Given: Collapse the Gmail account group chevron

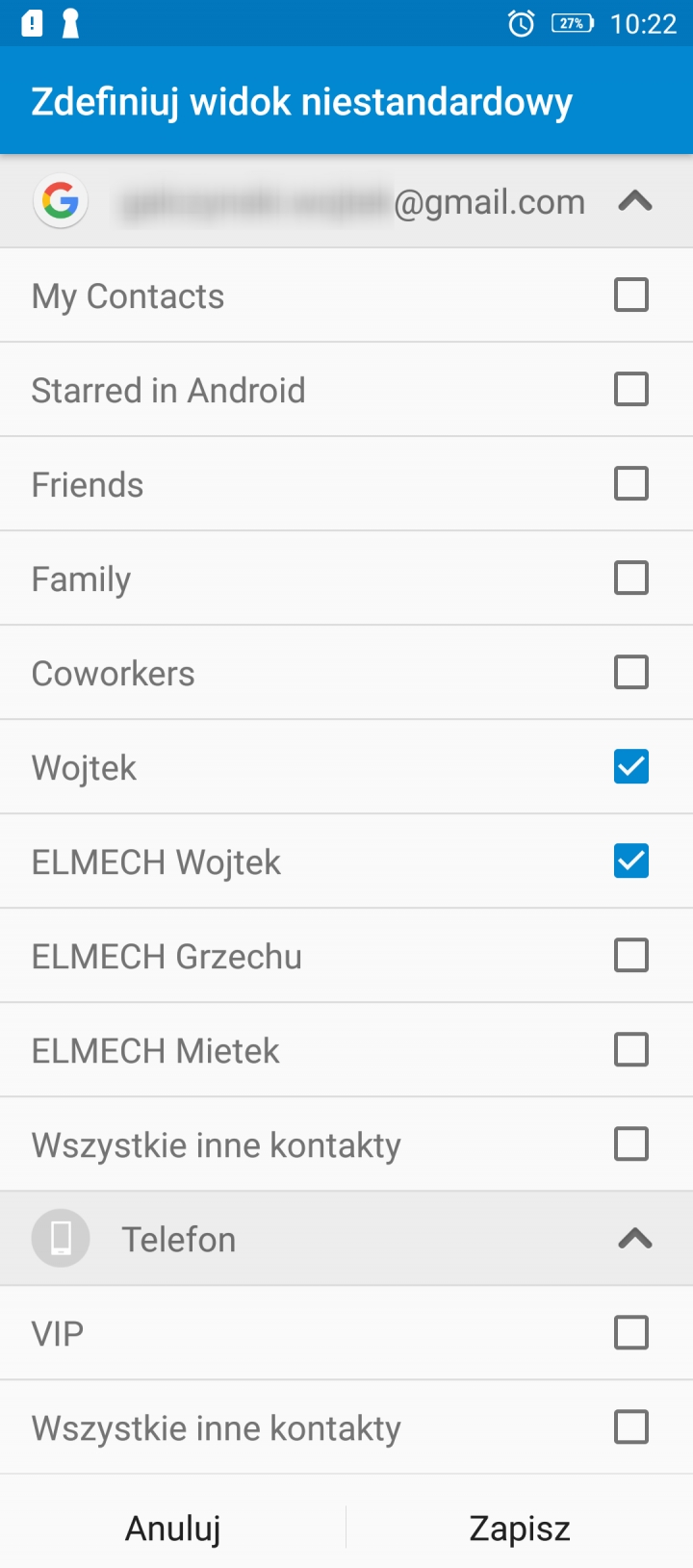Looking at the screenshot, I should point(635,201).
